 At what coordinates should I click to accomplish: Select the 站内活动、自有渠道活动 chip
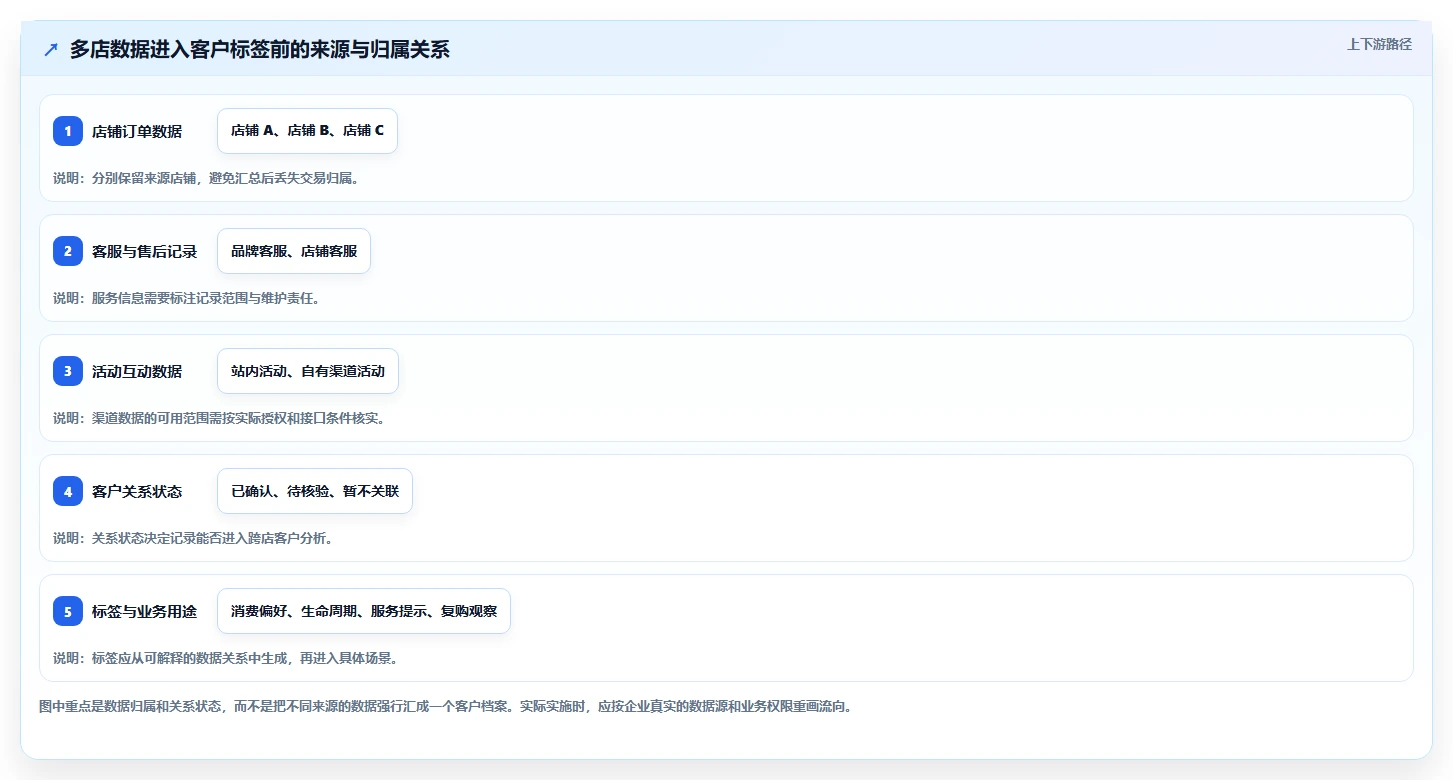[308, 371]
